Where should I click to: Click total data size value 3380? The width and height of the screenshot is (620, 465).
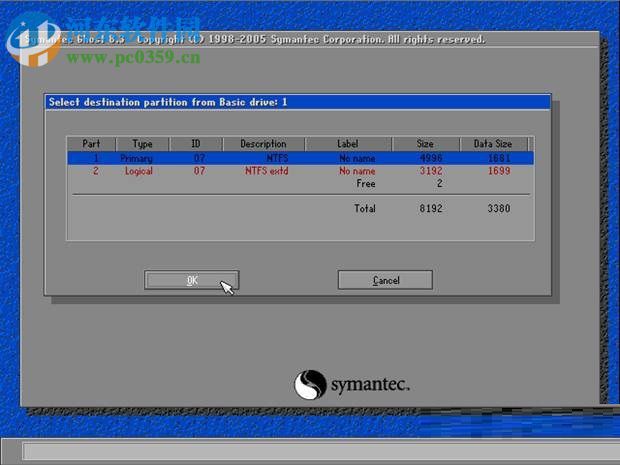tap(499, 208)
